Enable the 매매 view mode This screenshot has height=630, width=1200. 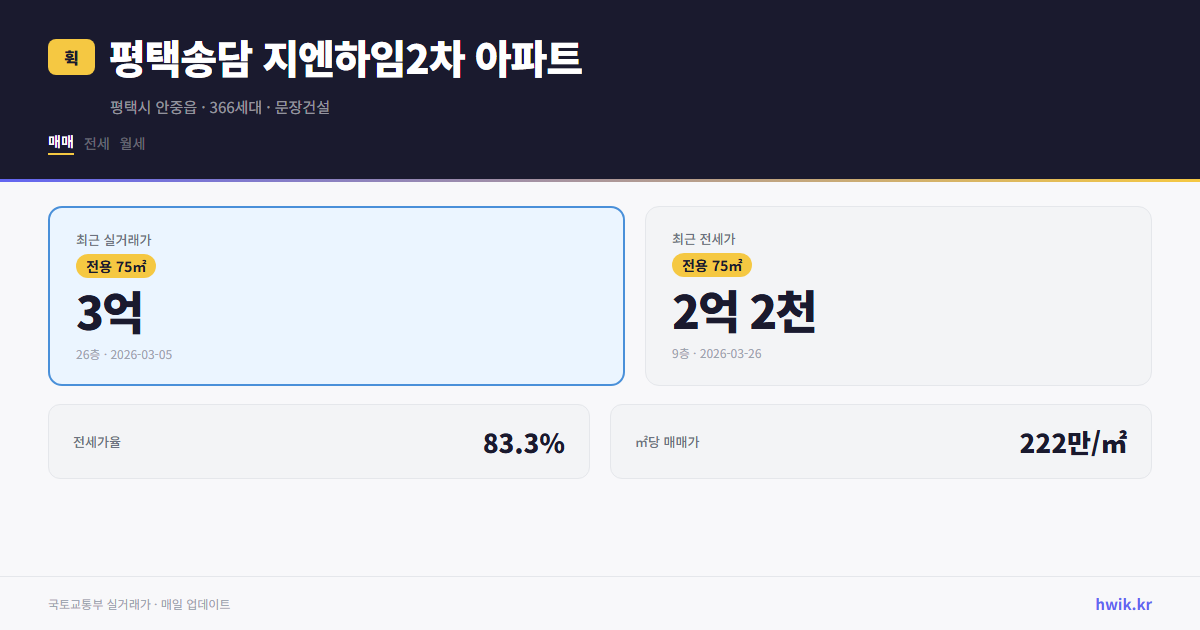[60, 143]
